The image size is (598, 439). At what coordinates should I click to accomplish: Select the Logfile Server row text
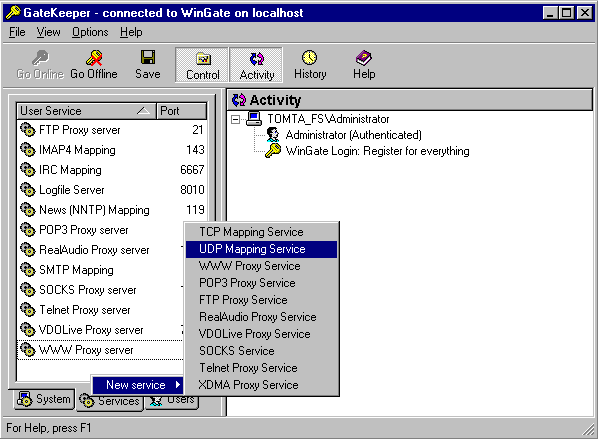tap(72, 190)
